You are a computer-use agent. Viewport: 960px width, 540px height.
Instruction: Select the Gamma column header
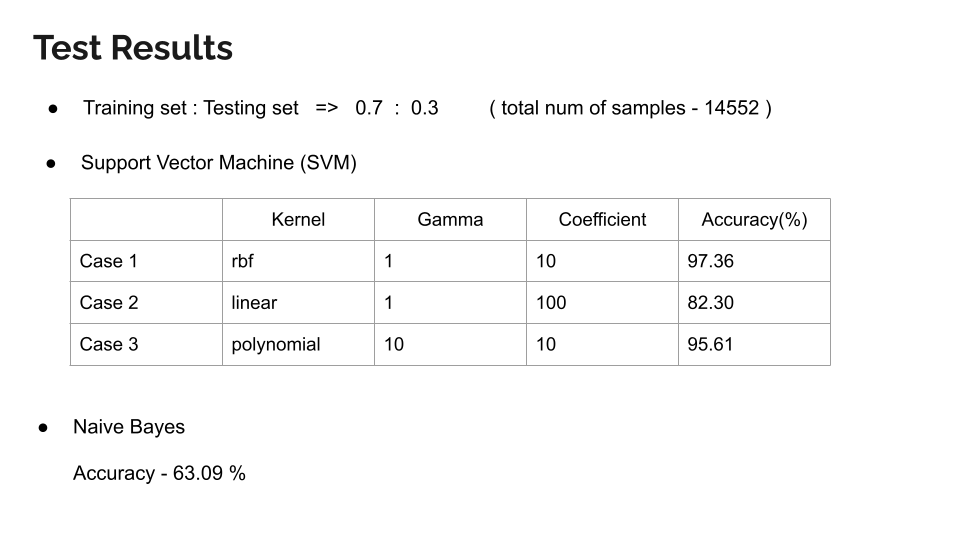click(450, 219)
